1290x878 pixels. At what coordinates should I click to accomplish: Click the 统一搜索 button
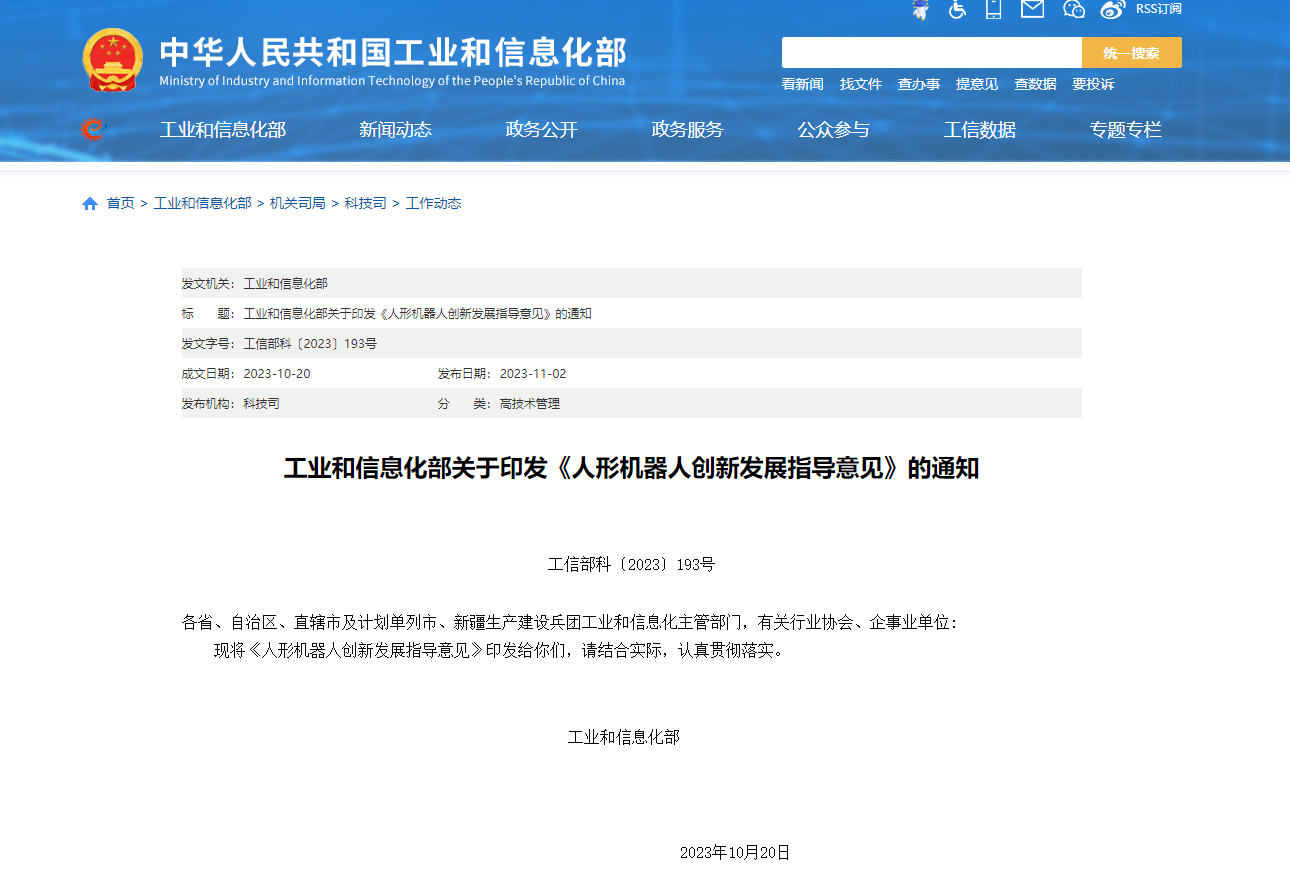point(1132,52)
